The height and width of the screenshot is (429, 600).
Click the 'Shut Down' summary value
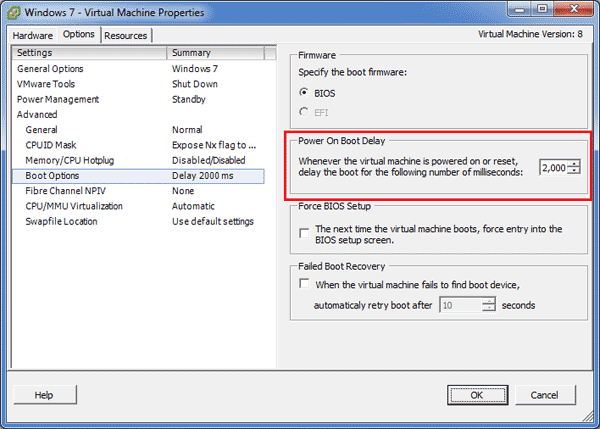click(x=195, y=84)
